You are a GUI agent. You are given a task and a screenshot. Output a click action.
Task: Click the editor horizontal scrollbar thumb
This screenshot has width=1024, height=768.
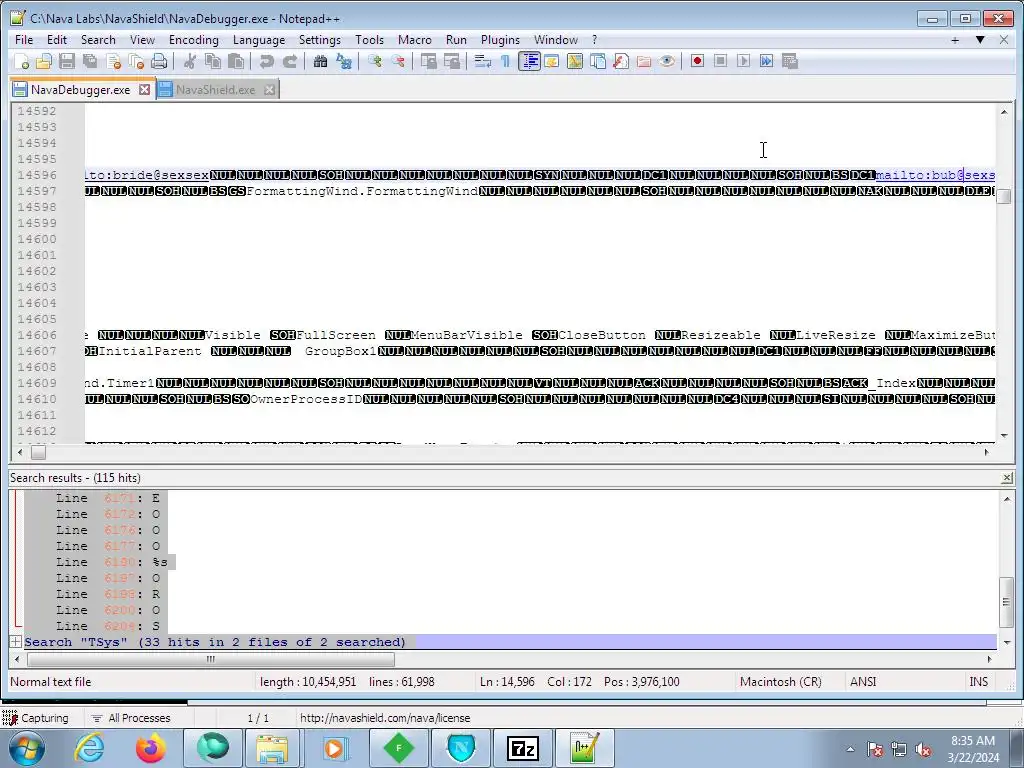pos(39,452)
